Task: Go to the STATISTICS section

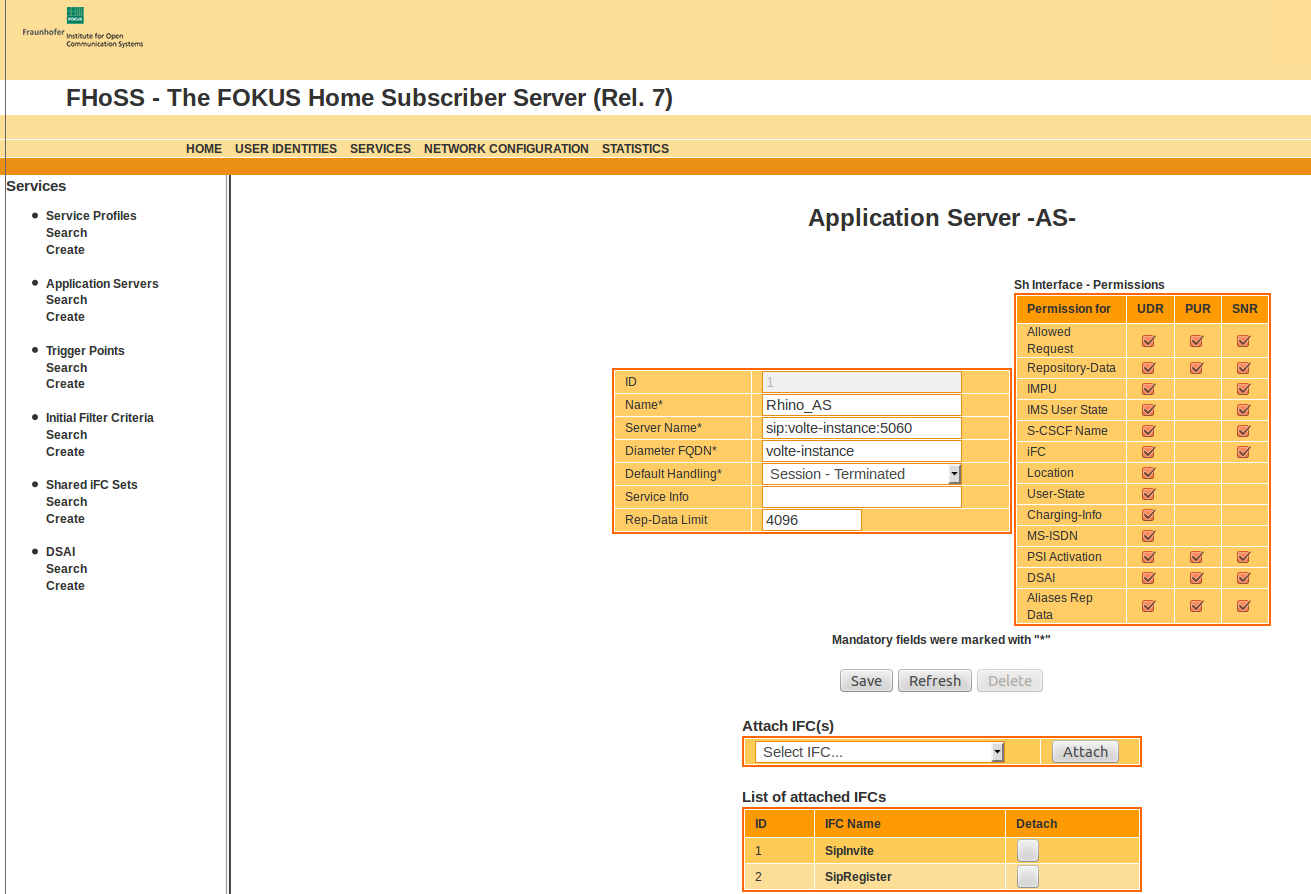Action: click(x=635, y=148)
